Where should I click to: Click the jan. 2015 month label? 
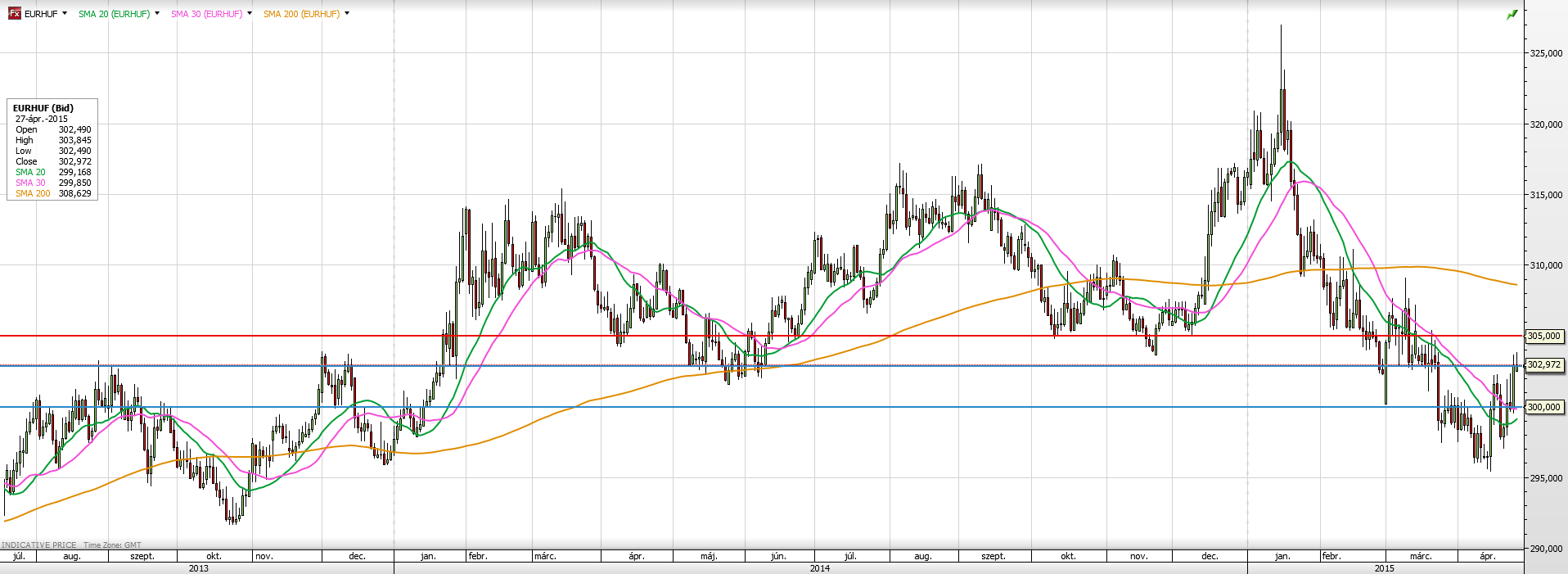click(1282, 556)
